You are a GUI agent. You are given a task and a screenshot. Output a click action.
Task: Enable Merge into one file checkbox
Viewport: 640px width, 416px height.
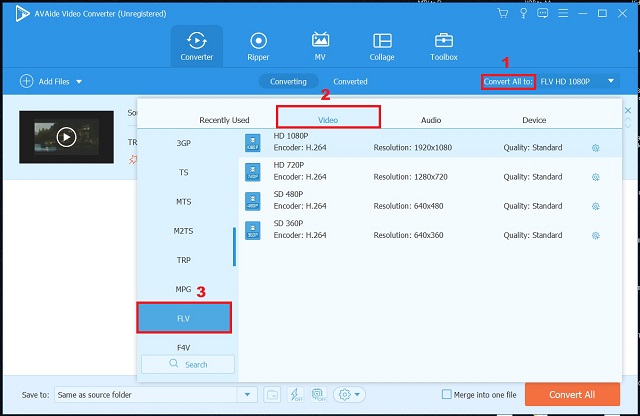(x=446, y=394)
